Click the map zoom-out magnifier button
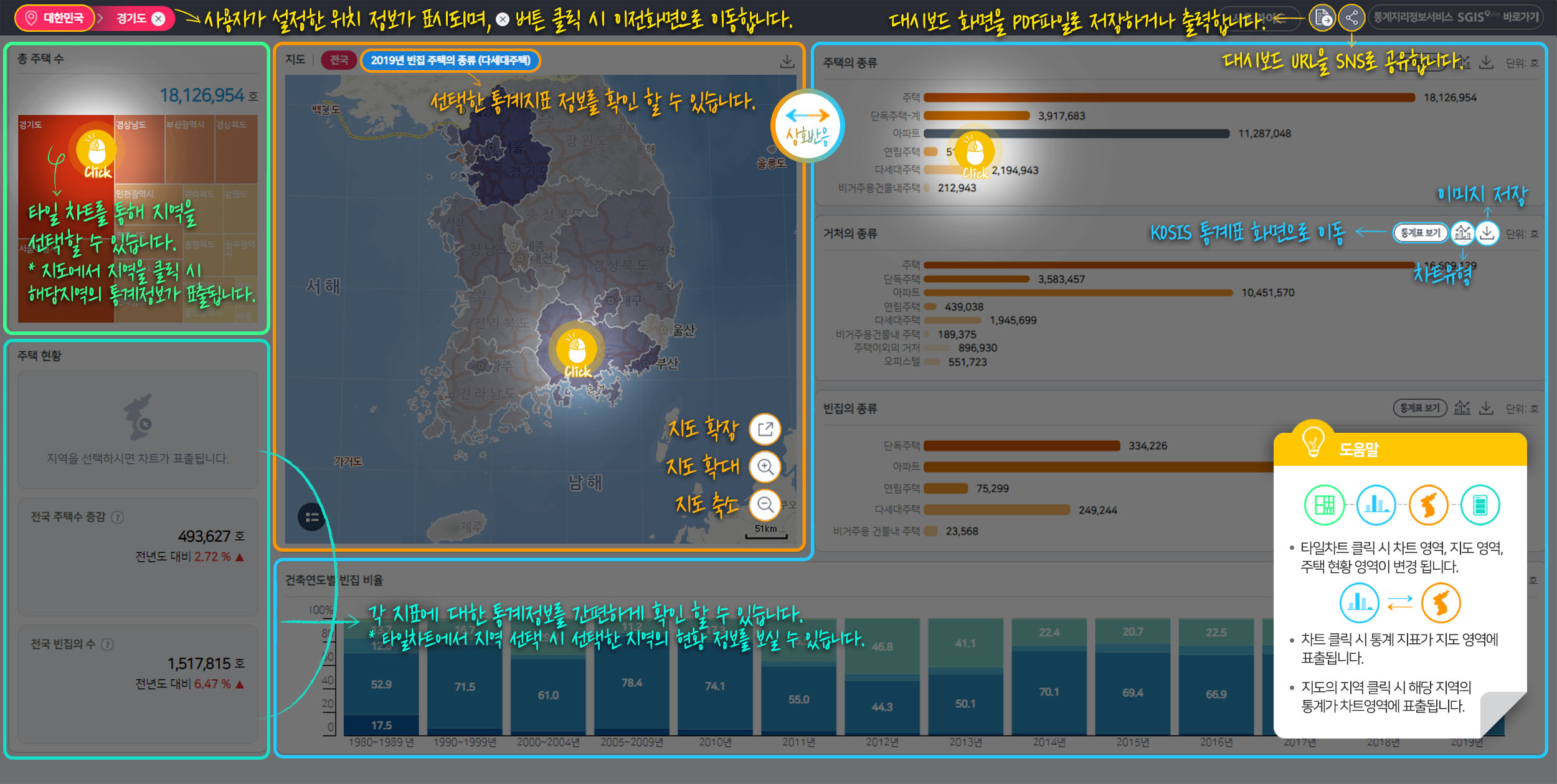 (765, 504)
